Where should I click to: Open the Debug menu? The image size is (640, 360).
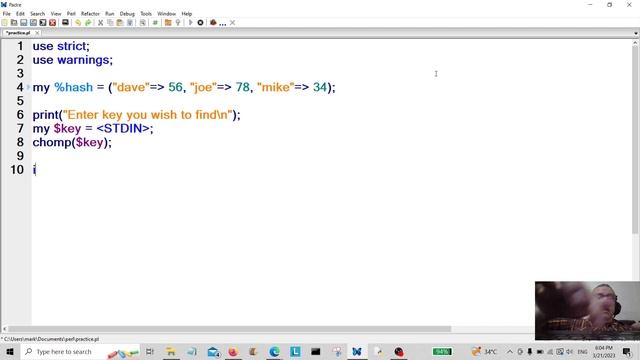pyautogui.click(x=127, y=13)
